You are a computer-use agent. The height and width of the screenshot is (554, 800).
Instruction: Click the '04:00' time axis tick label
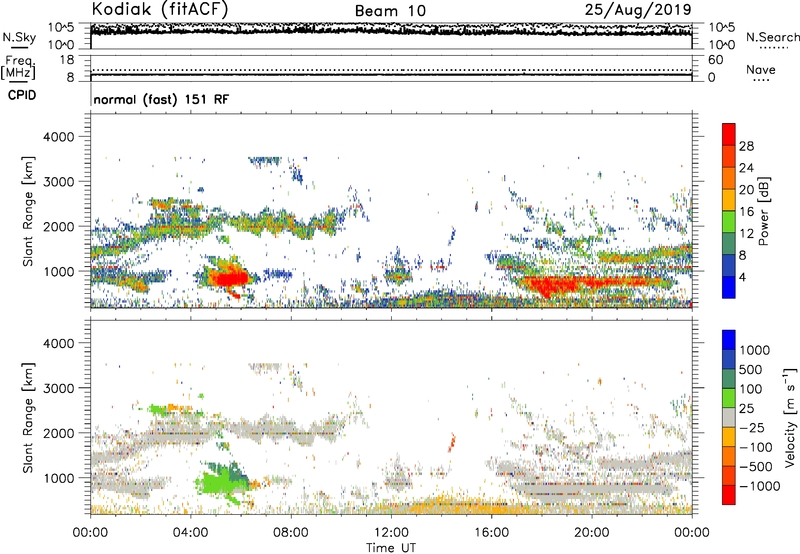click(x=190, y=533)
